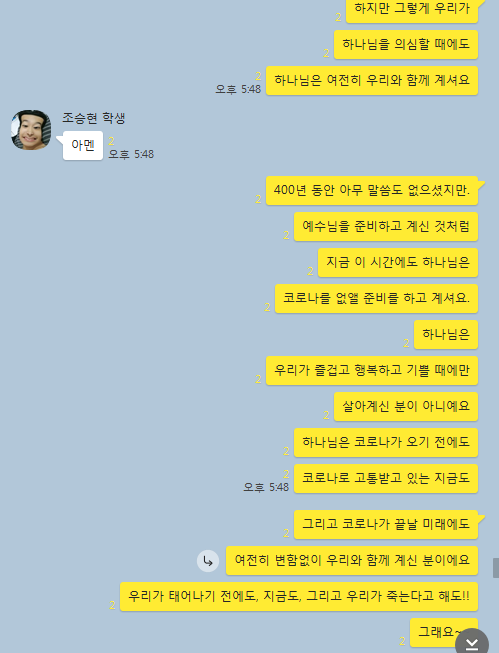
Task: Click message 400년 동안 아무 말씀도 없으셨지만
Action: click(372, 190)
